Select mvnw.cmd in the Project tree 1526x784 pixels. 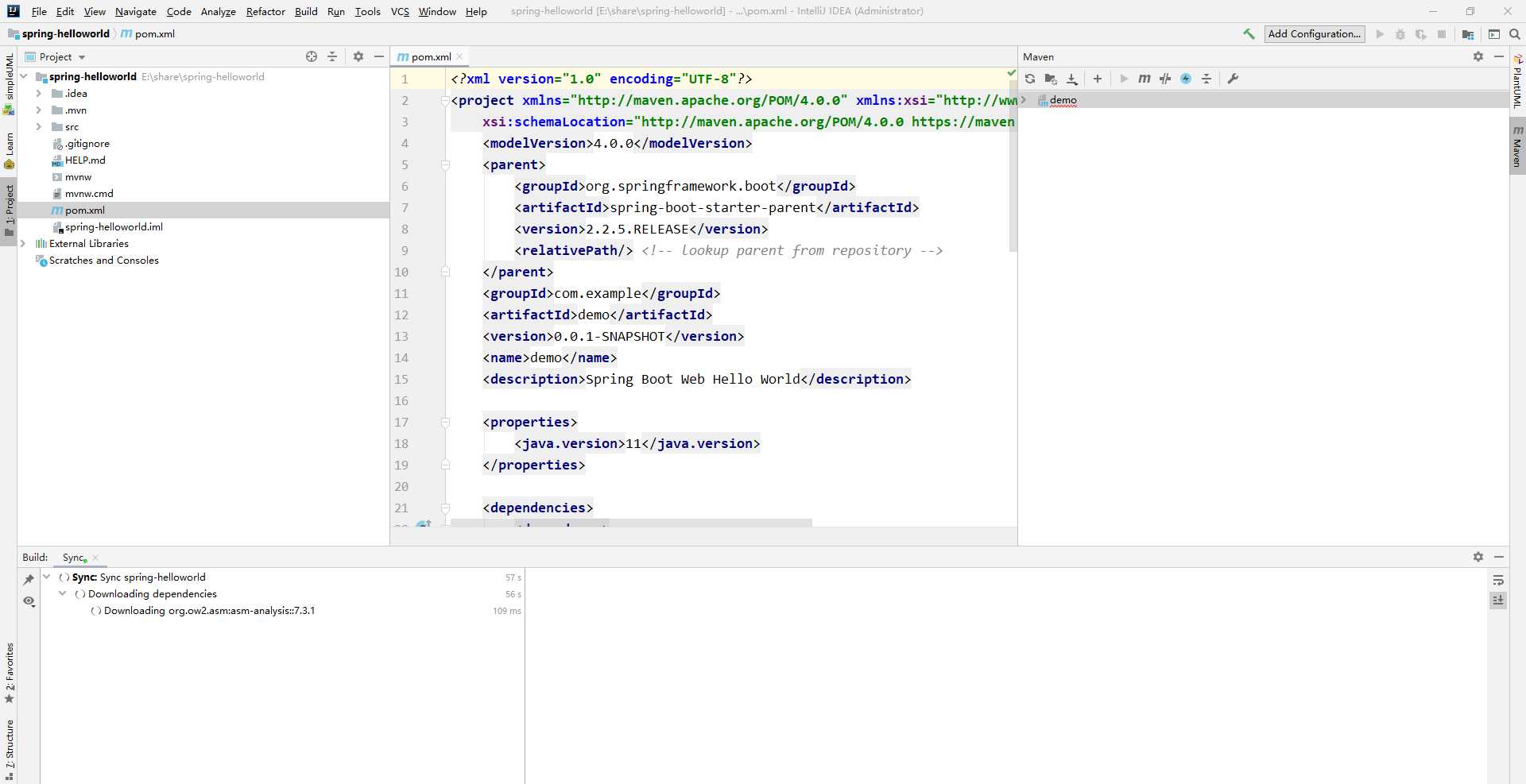[x=89, y=194]
